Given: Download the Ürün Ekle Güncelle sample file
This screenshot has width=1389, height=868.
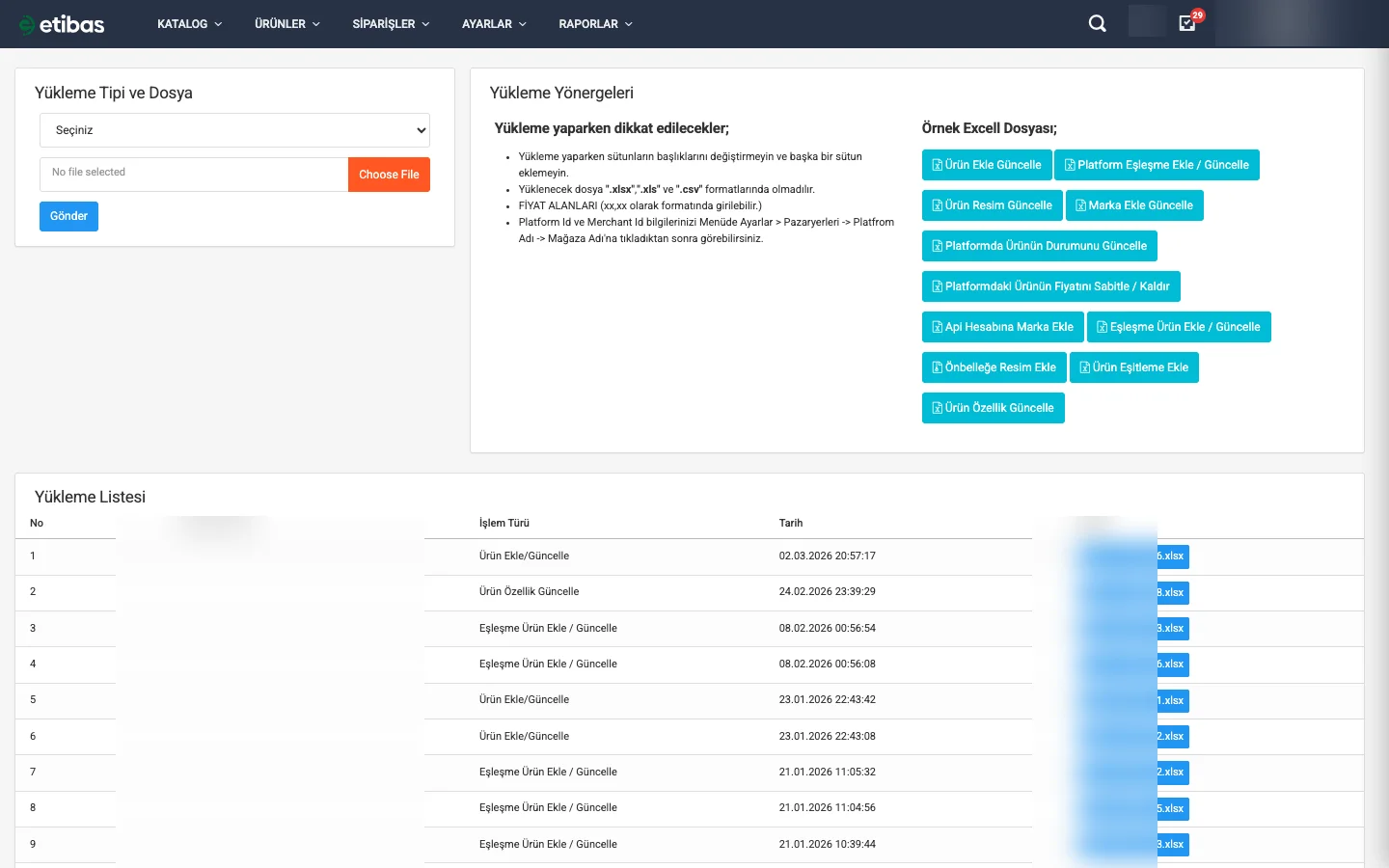Looking at the screenshot, I should point(986,165).
